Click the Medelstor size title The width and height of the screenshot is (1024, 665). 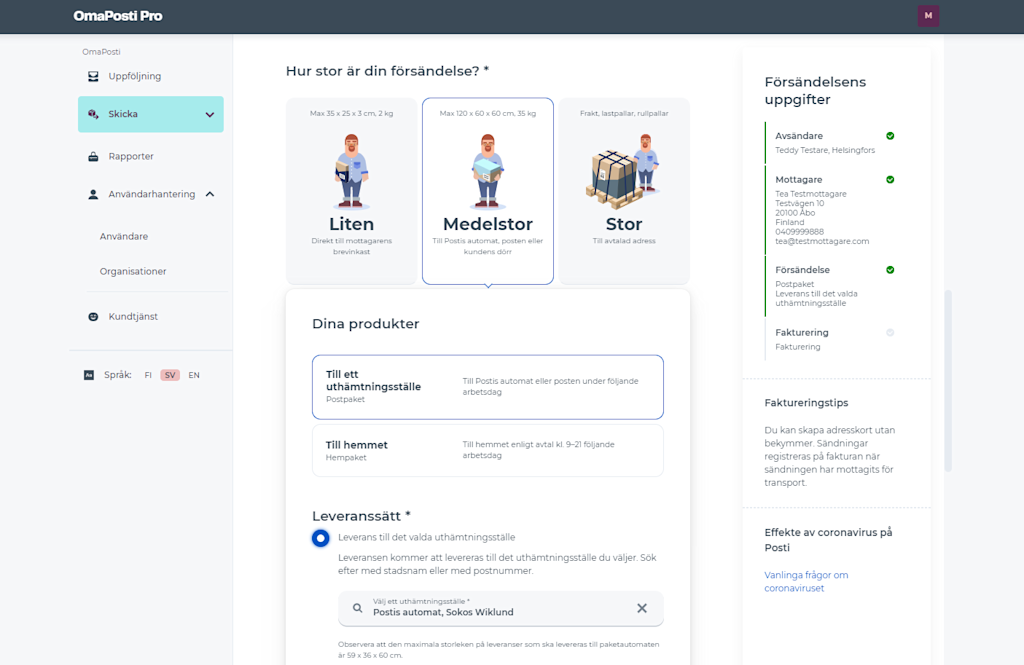[x=488, y=224]
